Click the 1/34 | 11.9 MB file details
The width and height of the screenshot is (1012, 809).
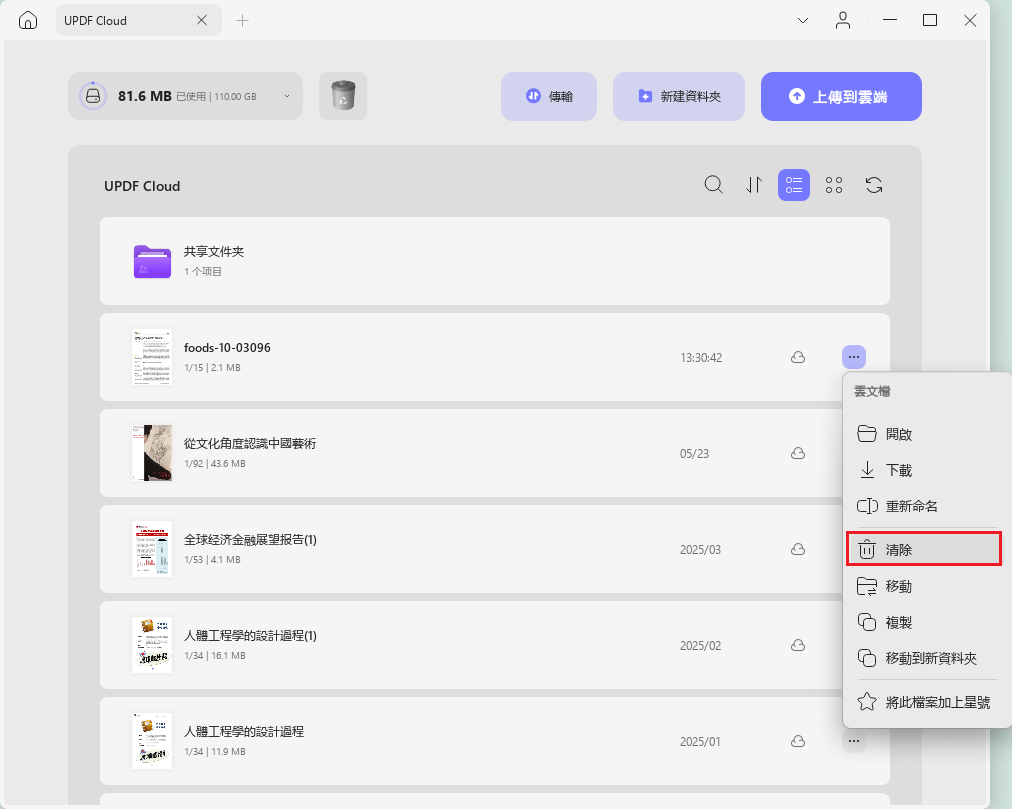(215, 752)
